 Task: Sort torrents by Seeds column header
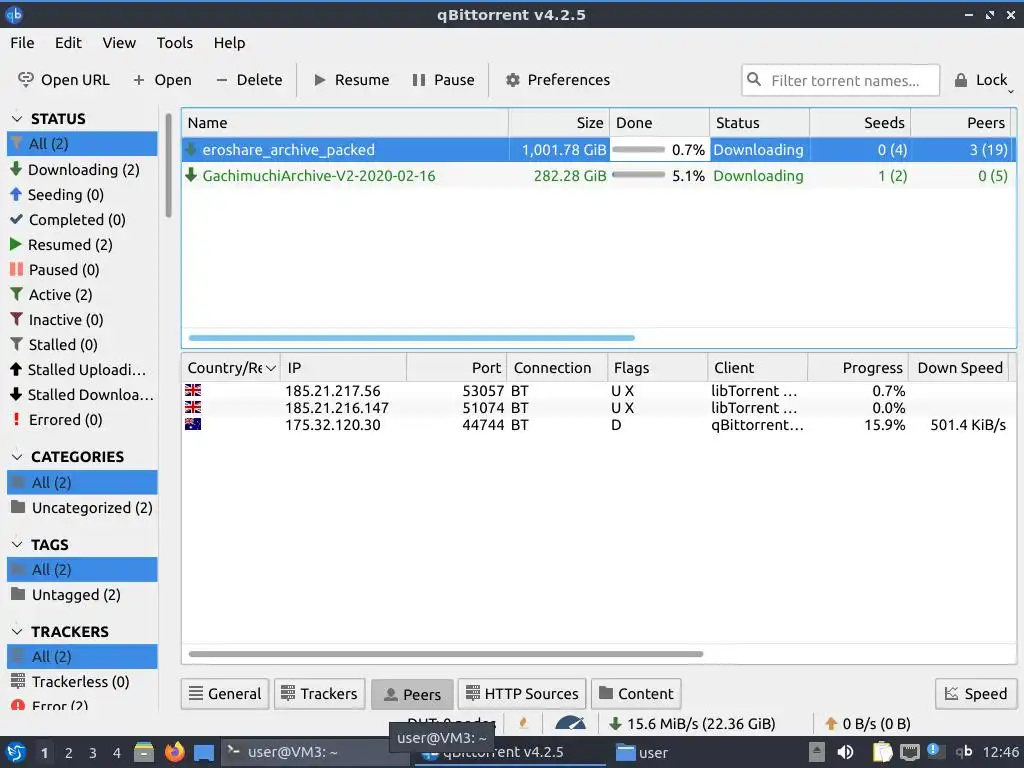(860, 123)
